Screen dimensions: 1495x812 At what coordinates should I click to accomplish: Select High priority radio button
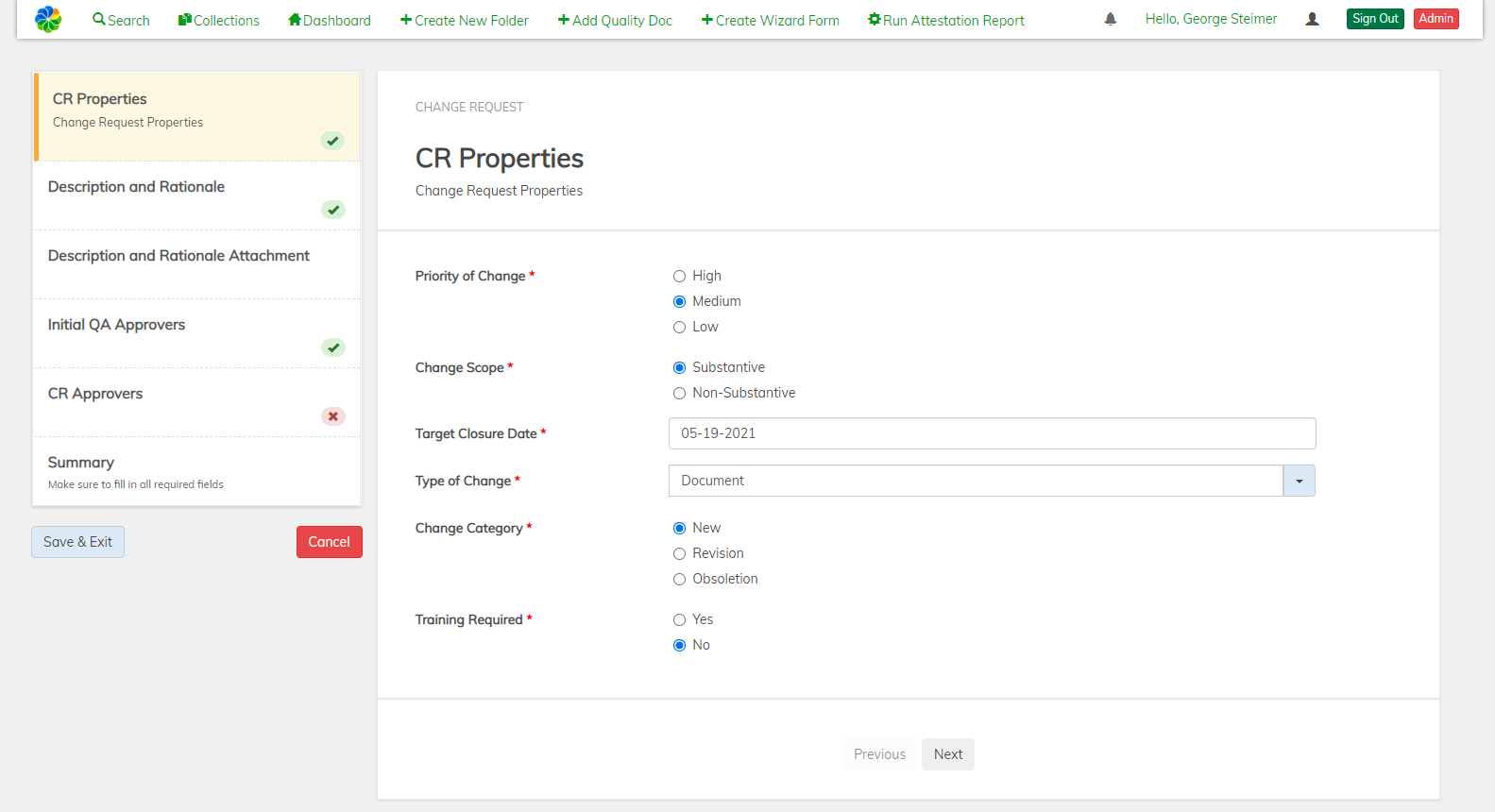pyautogui.click(x=679, y=277)
